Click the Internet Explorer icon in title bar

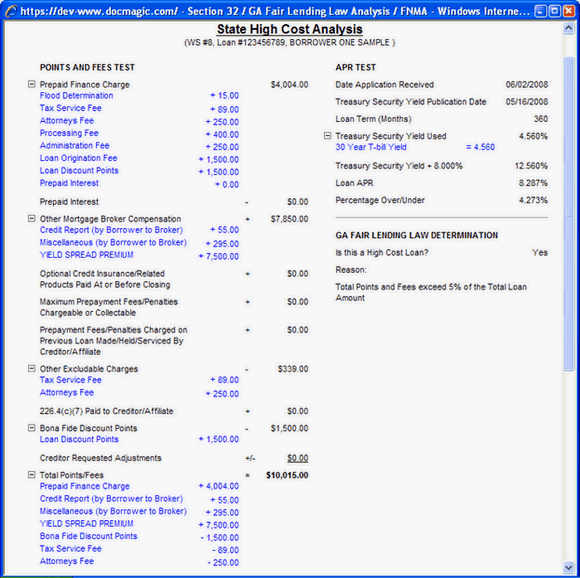11,11
